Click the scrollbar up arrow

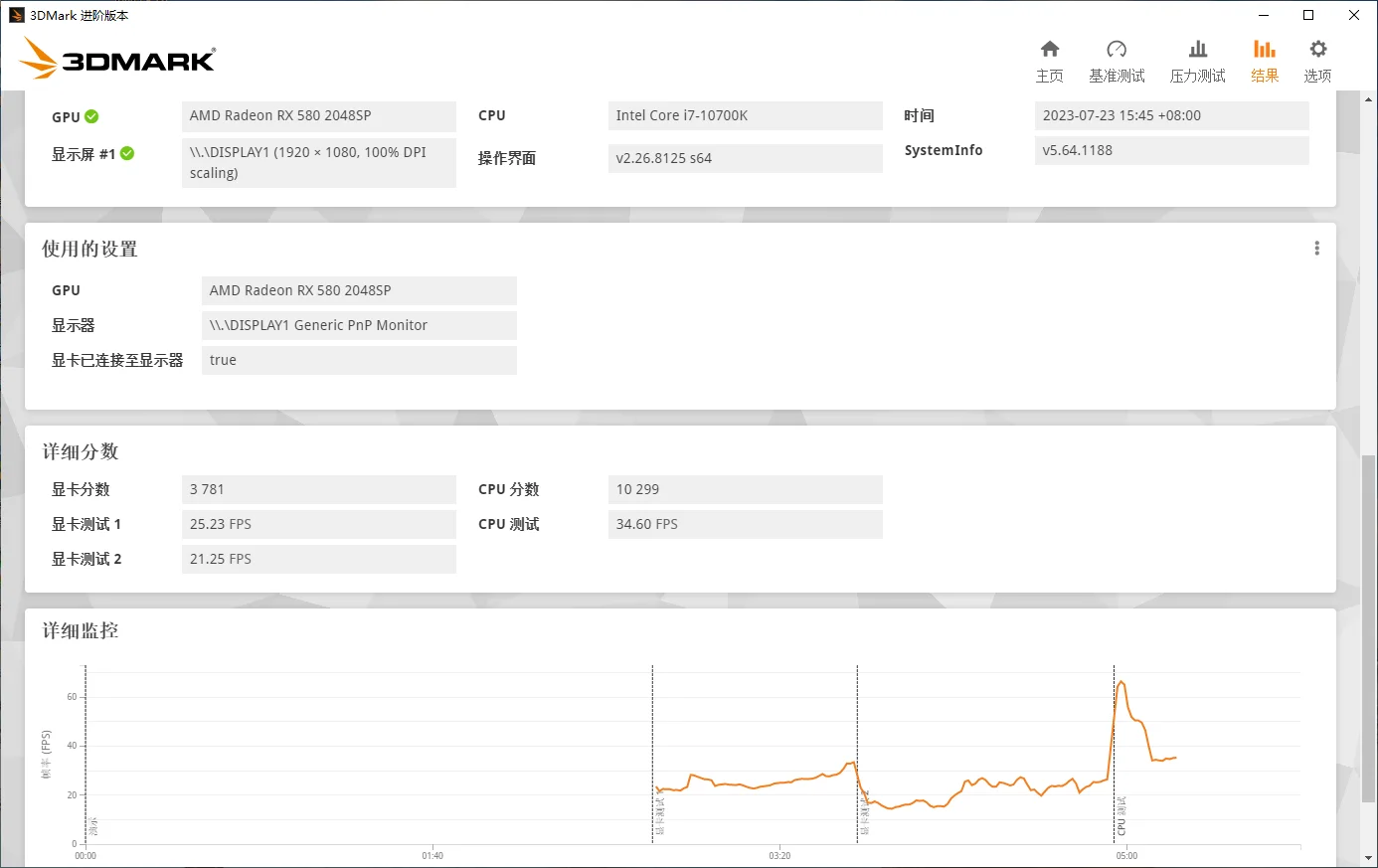[1369, 98]
